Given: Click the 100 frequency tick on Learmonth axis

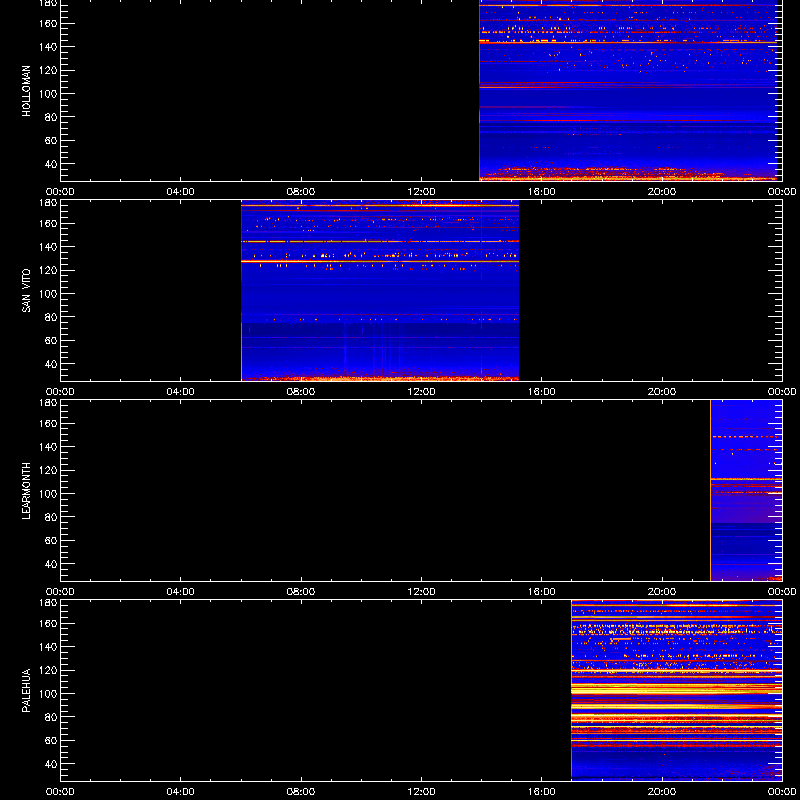Looking at the screenshot, I should (50, 494).
